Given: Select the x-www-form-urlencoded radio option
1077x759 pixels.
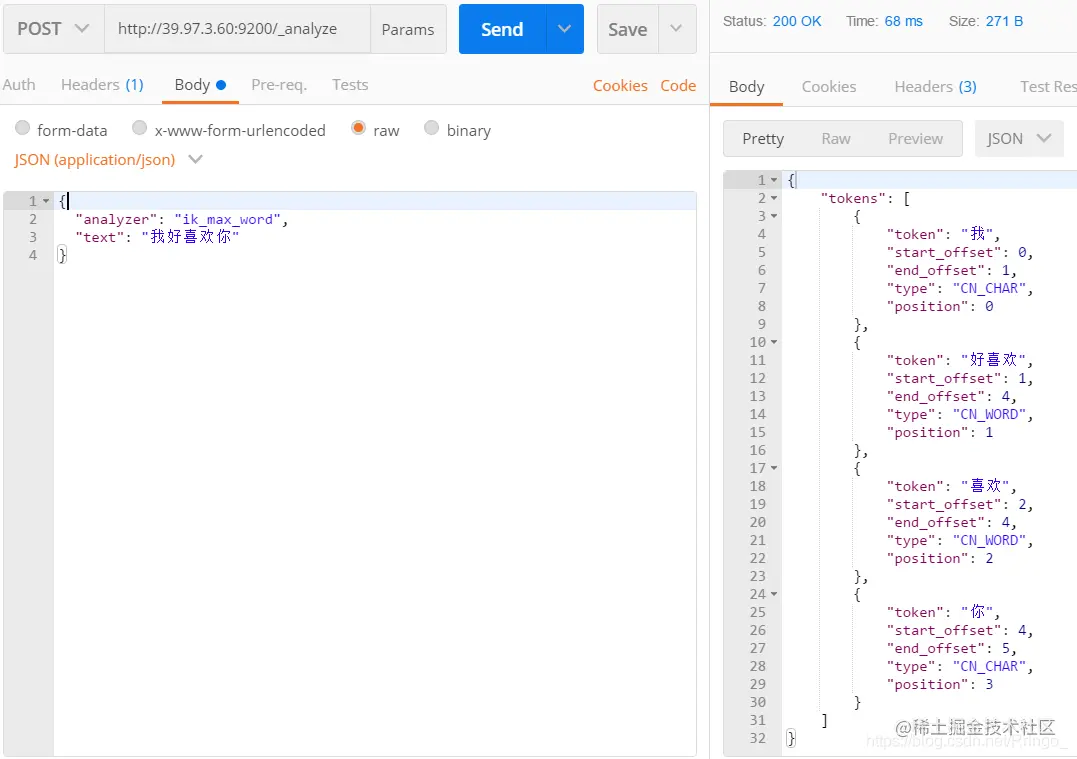Looking at the screenshot, I should (139, 128).
